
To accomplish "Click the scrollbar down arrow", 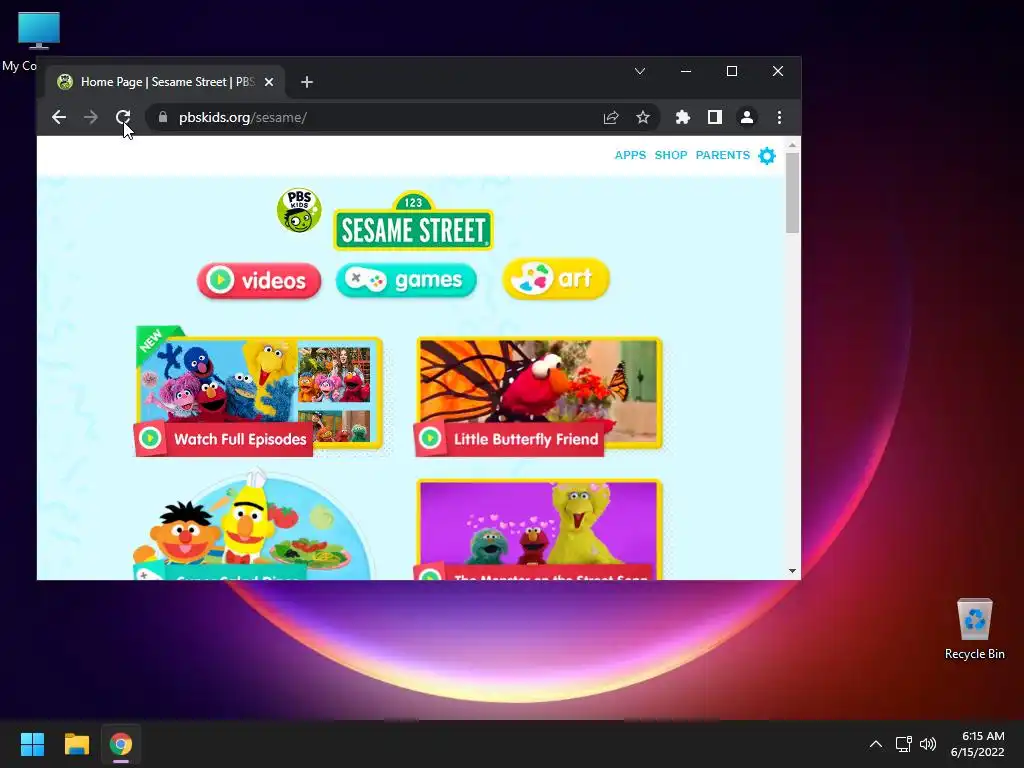I will pos(792,571).
